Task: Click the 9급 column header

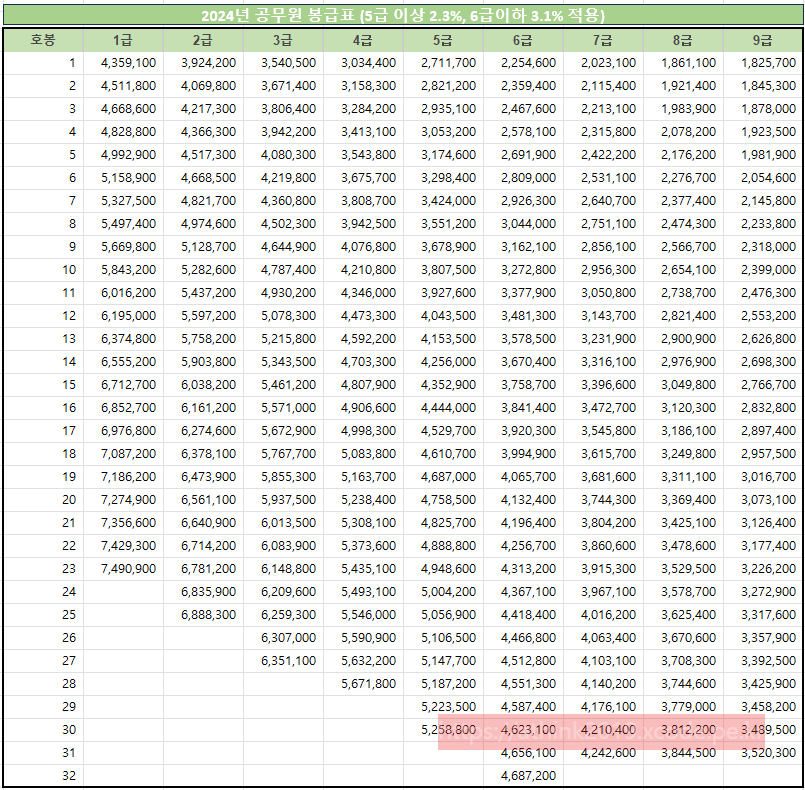Action: click(762, 40)
